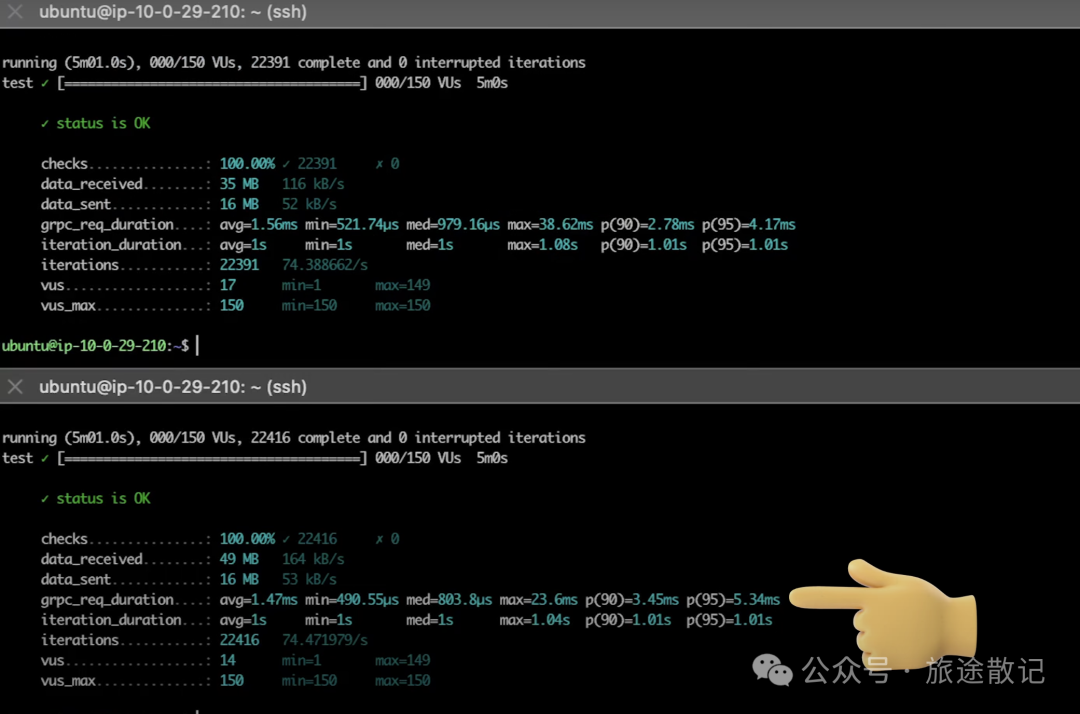
Task: Click lower p(95)=5.34ms value
Action: click(733, 600)
